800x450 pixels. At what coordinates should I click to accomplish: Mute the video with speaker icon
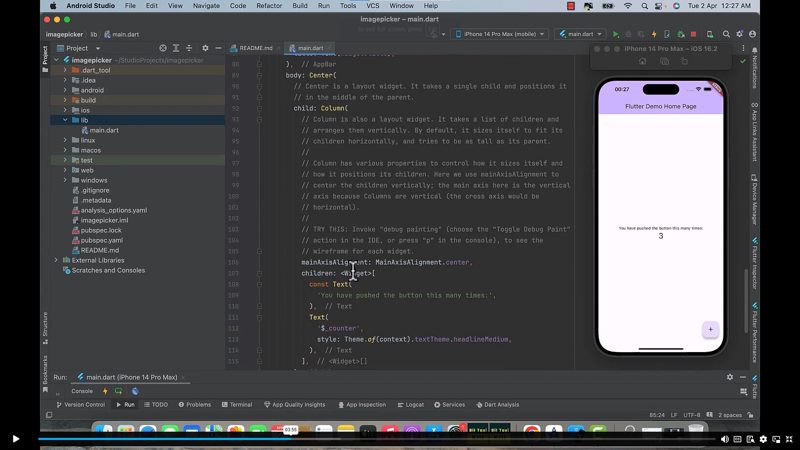coord(724,439)
